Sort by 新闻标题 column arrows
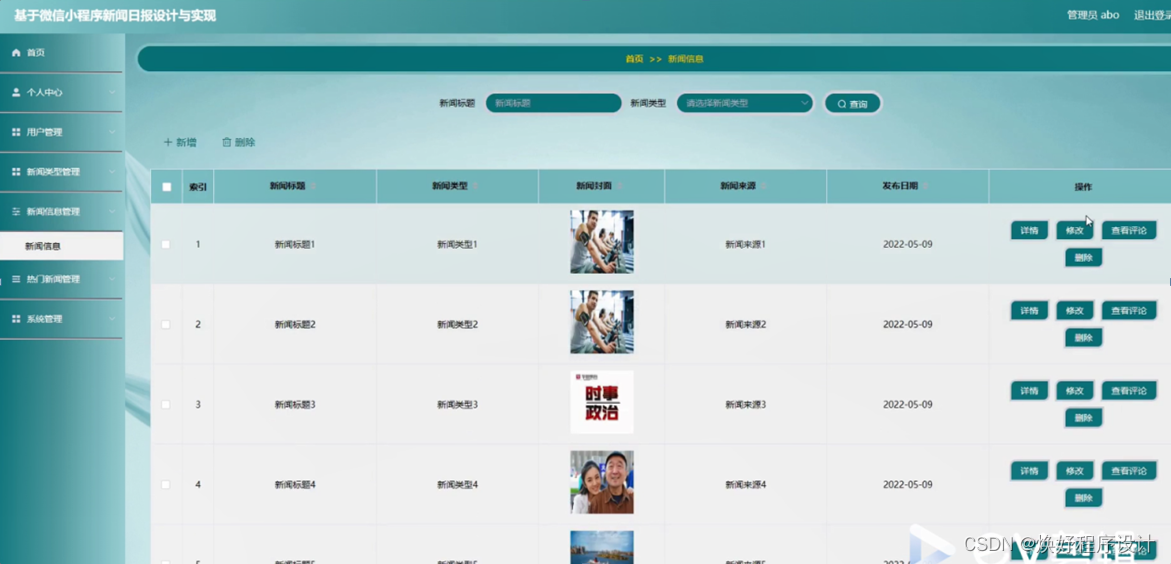1171x564 pixels. 313,186
